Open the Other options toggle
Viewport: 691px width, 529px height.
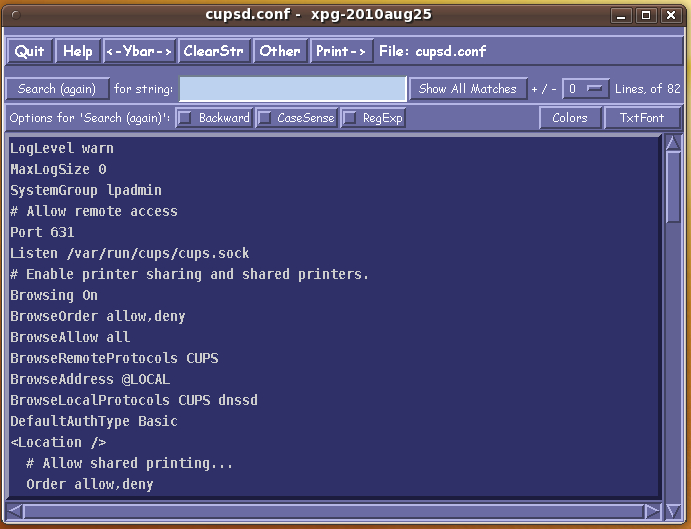(x=279, y=51)
